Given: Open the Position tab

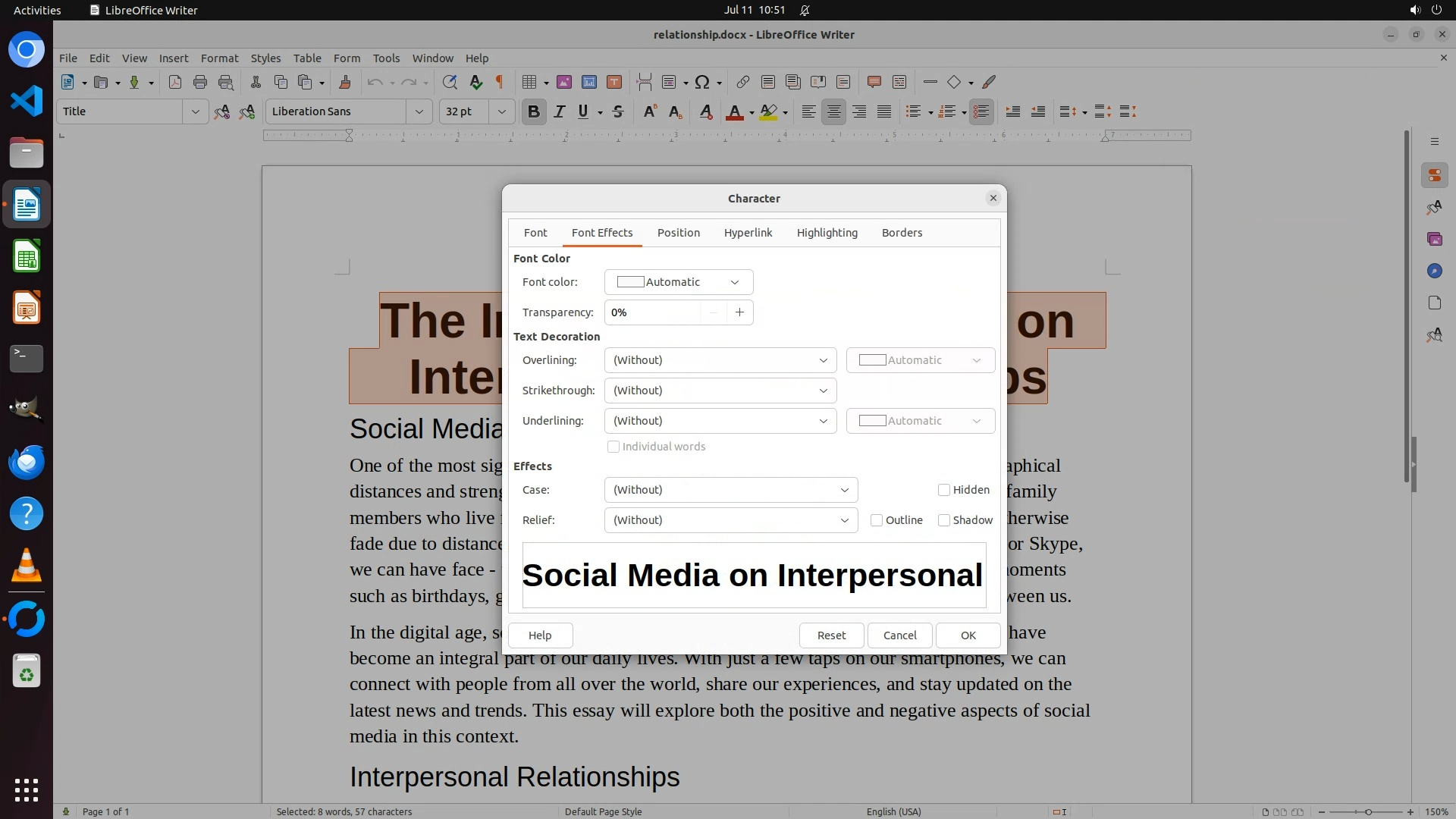Looking at the screenshot, I should pyautogui.click(x=678, y=233).
